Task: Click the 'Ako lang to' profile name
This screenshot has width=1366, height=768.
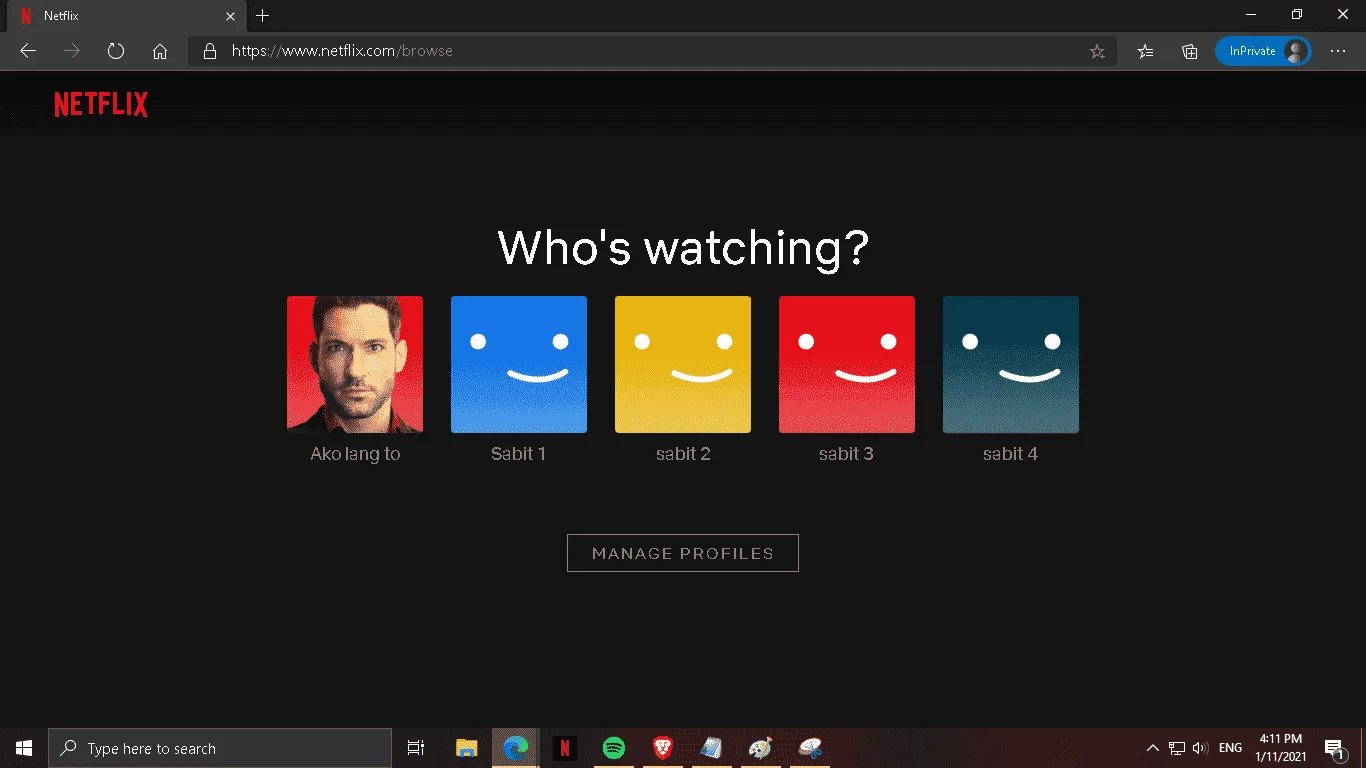Action: click(355, 454)
